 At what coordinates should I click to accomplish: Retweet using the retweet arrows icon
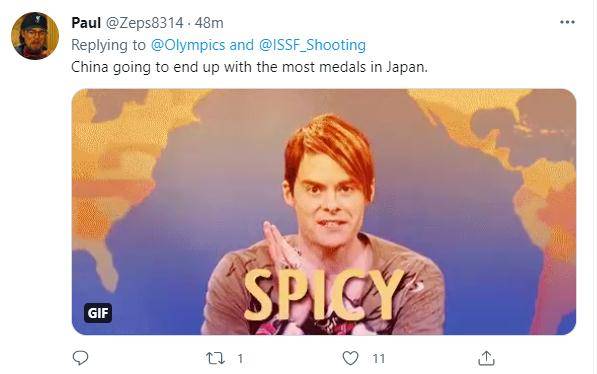click(215, 358)
